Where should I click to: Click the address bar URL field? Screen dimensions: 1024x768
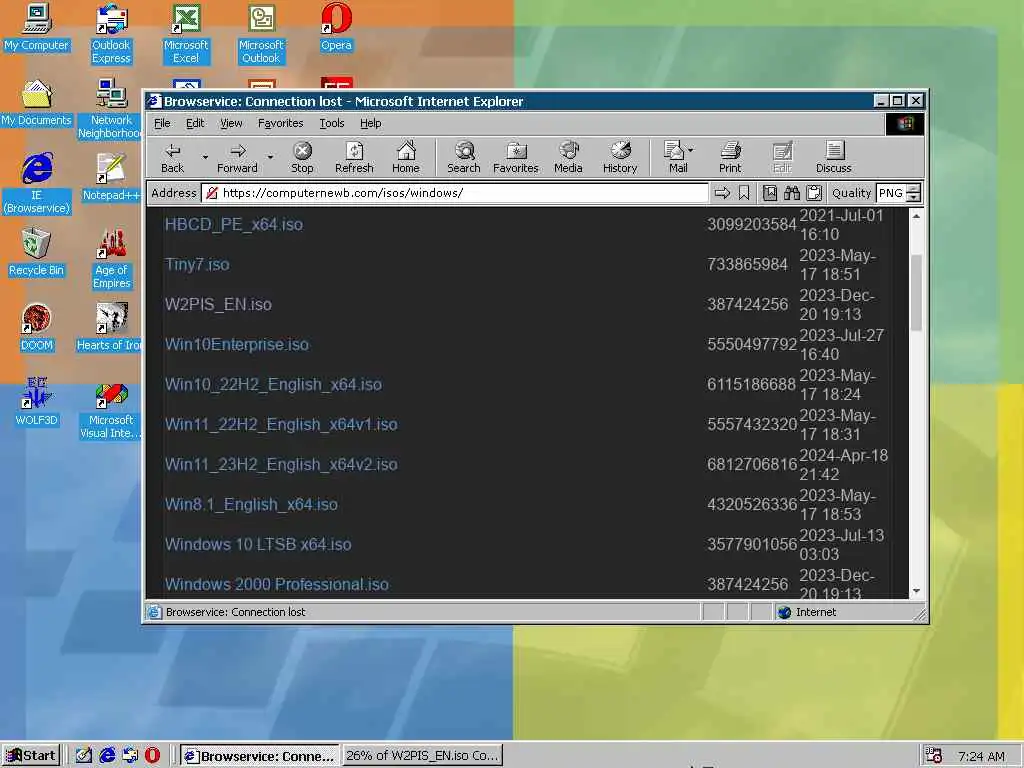[455, 193]
